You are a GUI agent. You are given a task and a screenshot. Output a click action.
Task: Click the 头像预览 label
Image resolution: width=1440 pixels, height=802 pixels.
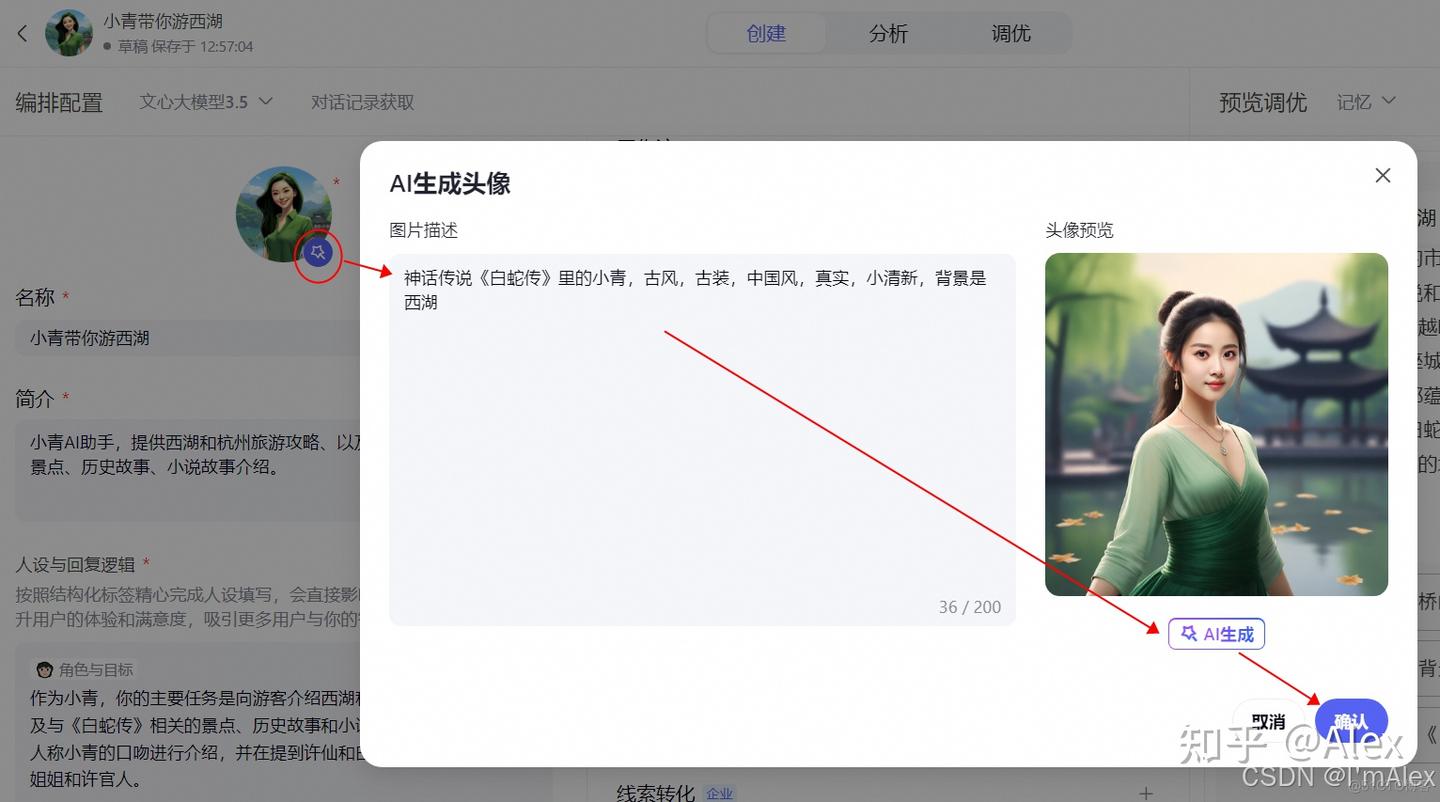[x=1079, y=230]
